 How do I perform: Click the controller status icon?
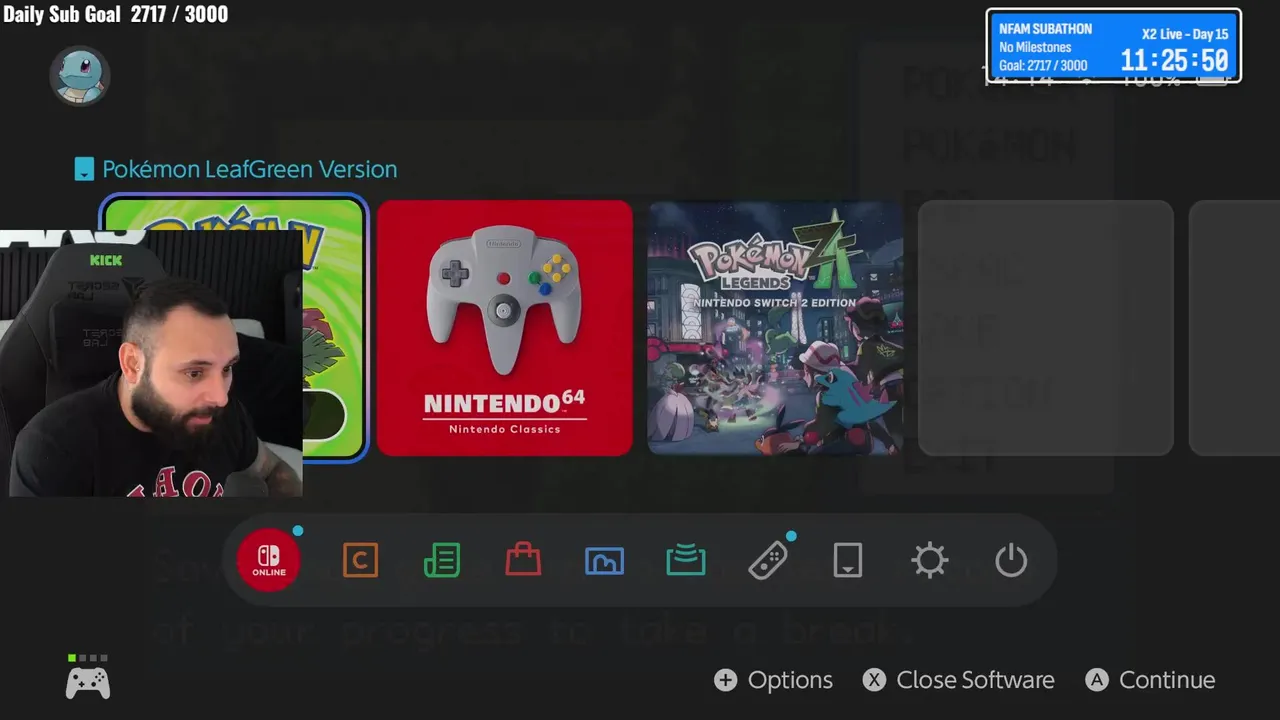(x=88, y=678)
